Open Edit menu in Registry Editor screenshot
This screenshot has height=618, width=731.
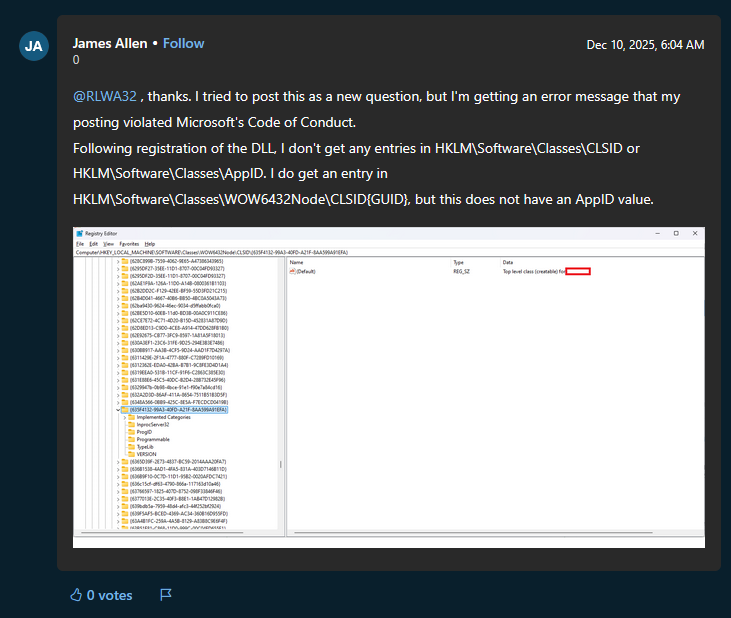94,244
